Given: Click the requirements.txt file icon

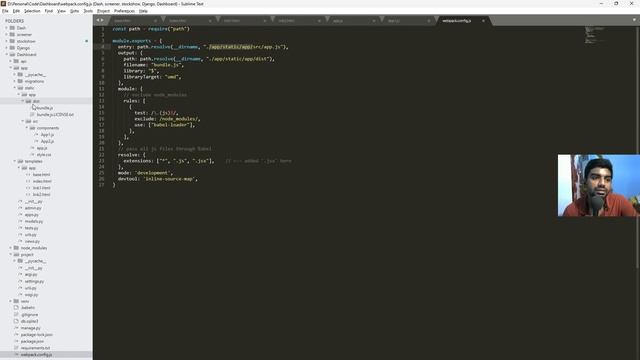Looking at the screenshot, I should coord(16,348).
